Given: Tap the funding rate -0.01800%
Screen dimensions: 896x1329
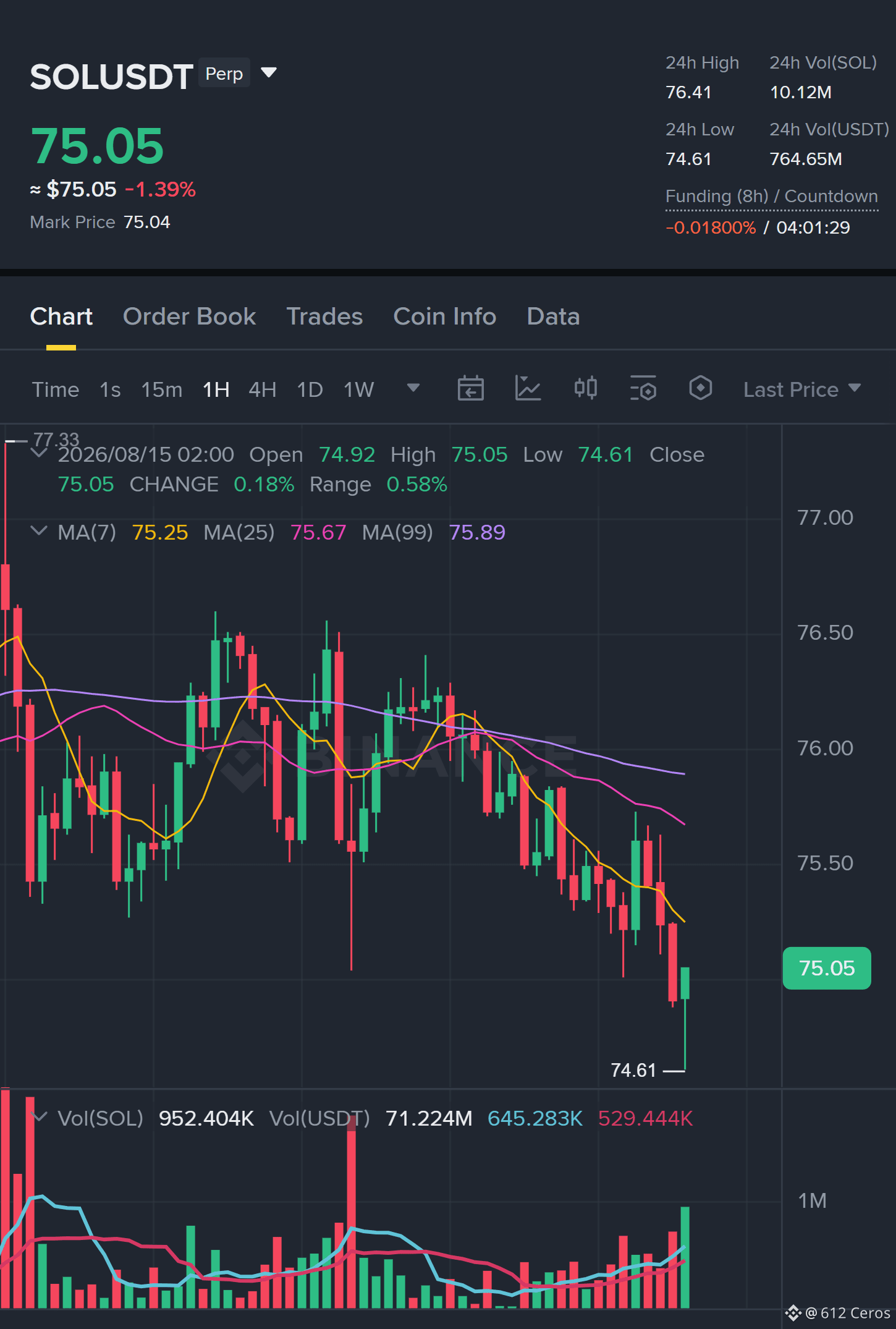Looking at the screenshot, I should (711, 227).
